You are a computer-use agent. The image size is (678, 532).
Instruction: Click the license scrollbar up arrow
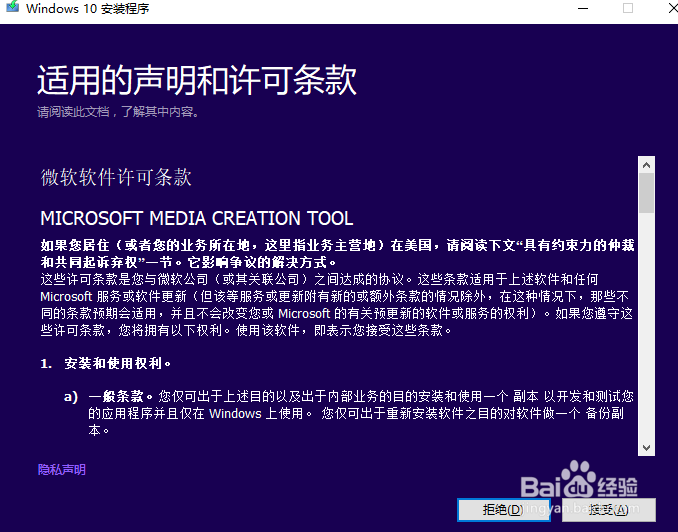tap(646, 165)
